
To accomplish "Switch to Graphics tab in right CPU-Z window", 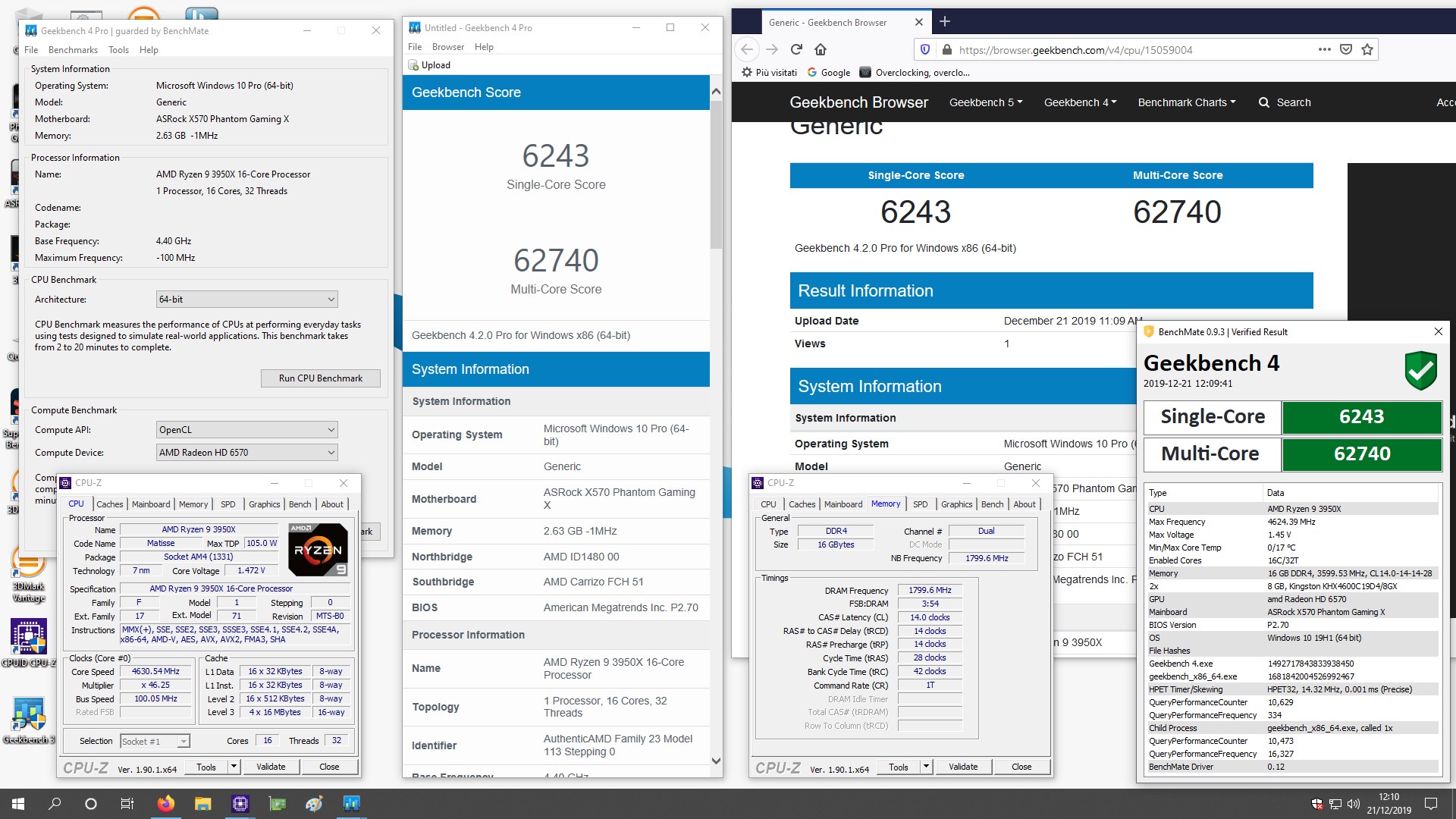I will click(956, 504).
